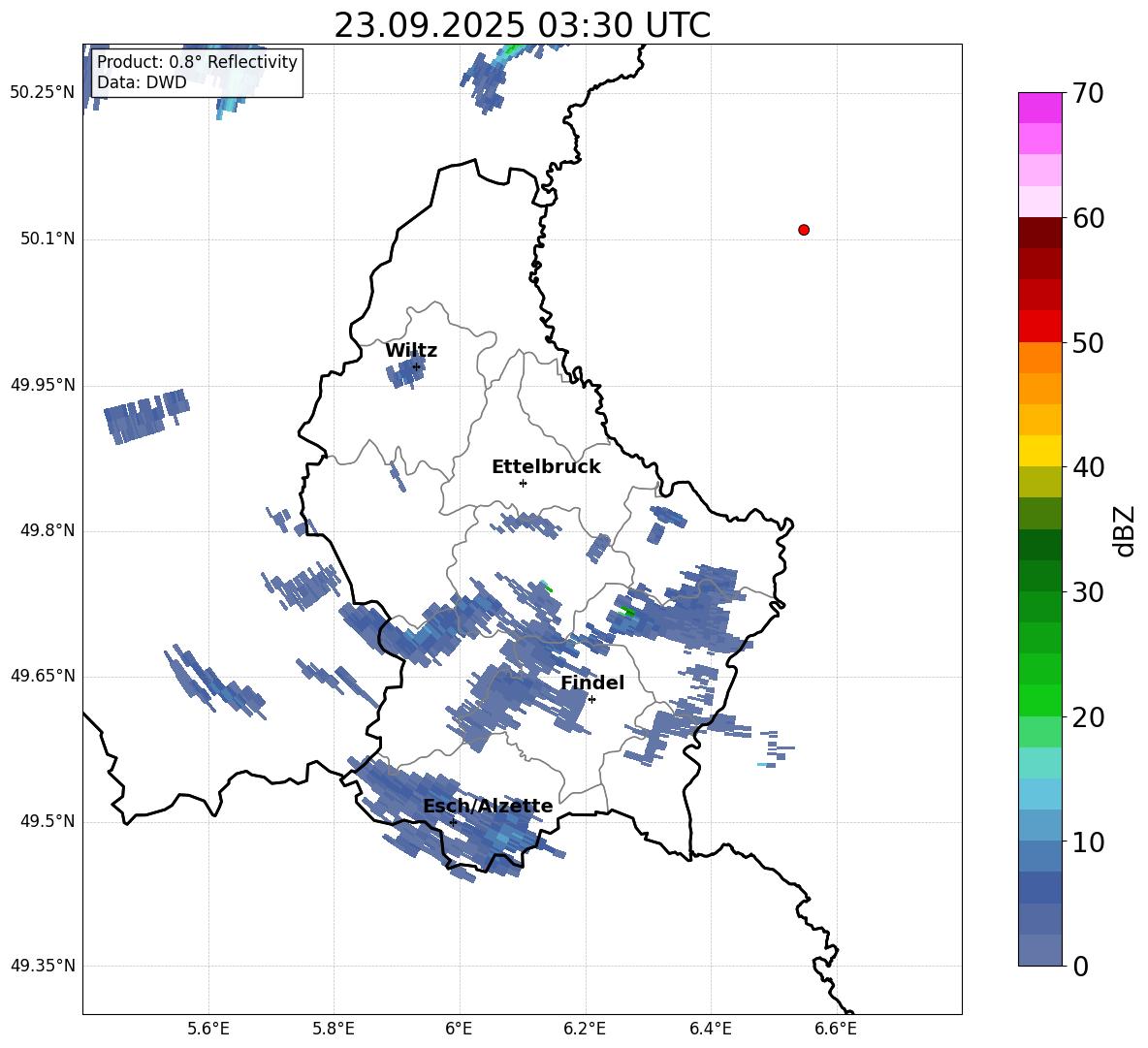The width and height of the screenshot is (1148, 1048).
Task: Click the Product: 0.8° Reflectivity text
Action: [x=197, y=61]
